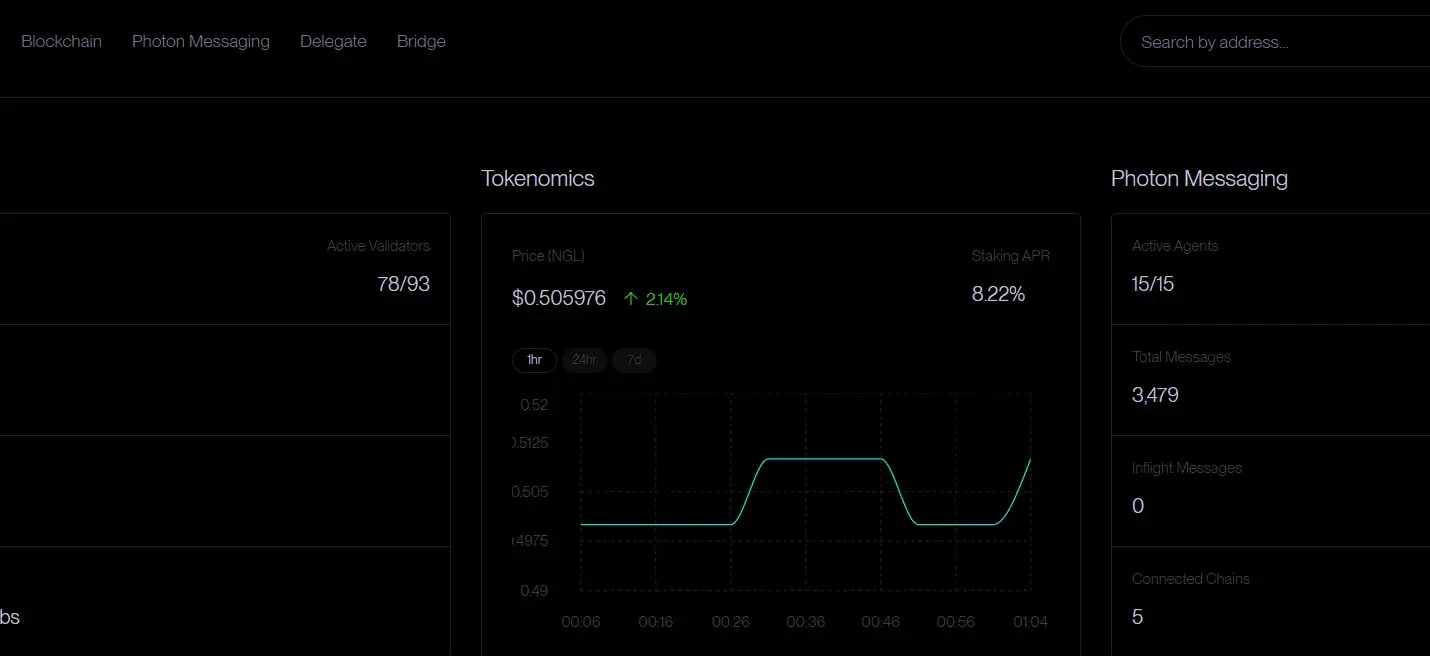Switch chart range to 7d
This screenshot has height=656, width=1430.
[x=634, y=360]
